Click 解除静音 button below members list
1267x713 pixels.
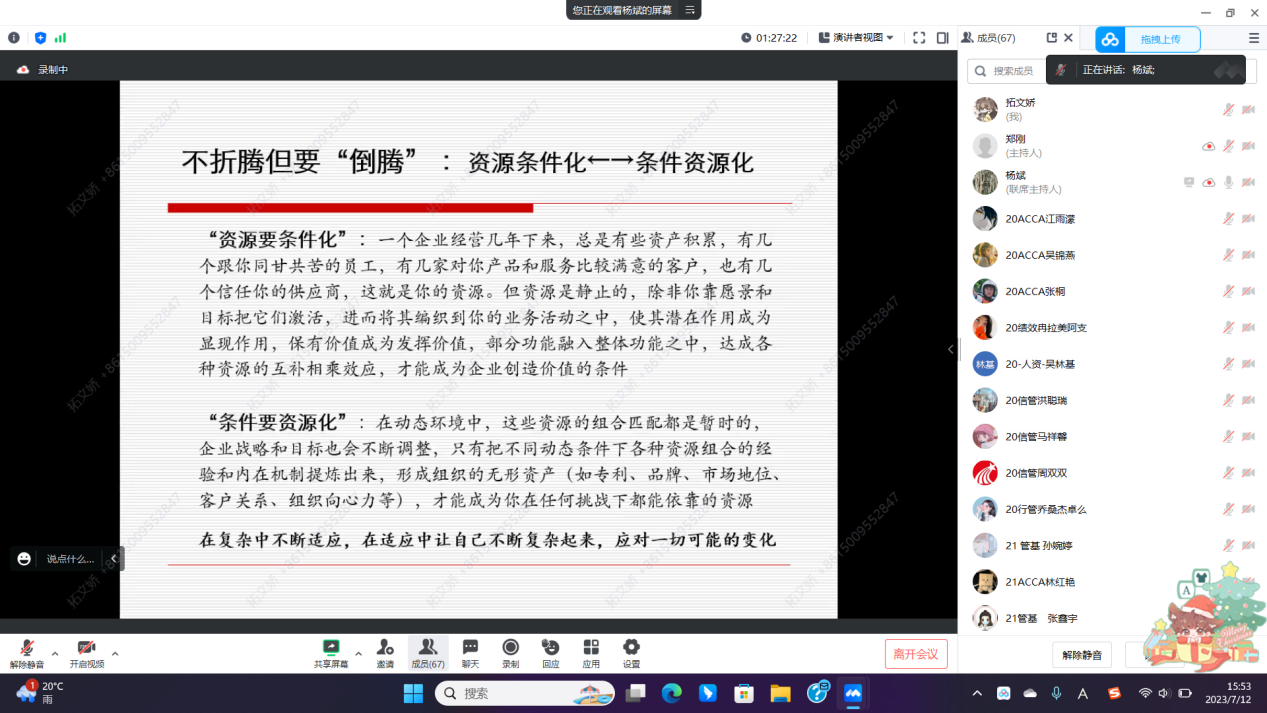tap(1082, 655)
